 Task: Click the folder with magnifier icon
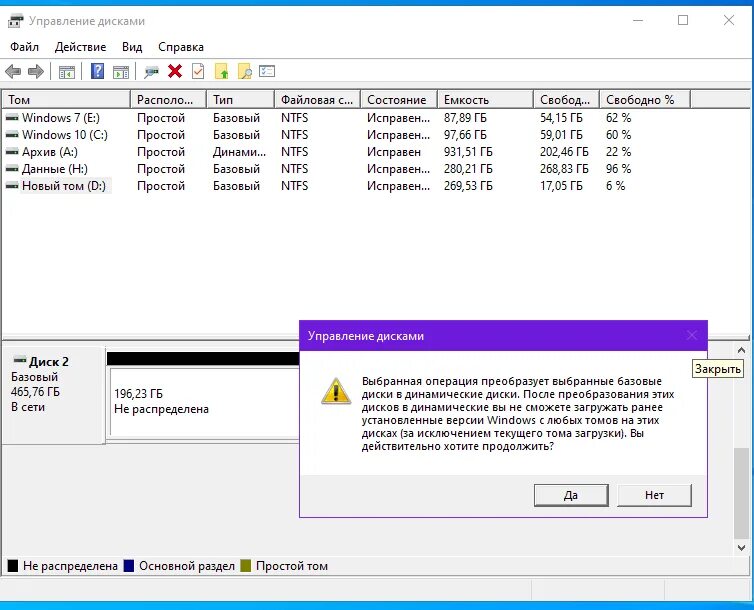[245, 72]
